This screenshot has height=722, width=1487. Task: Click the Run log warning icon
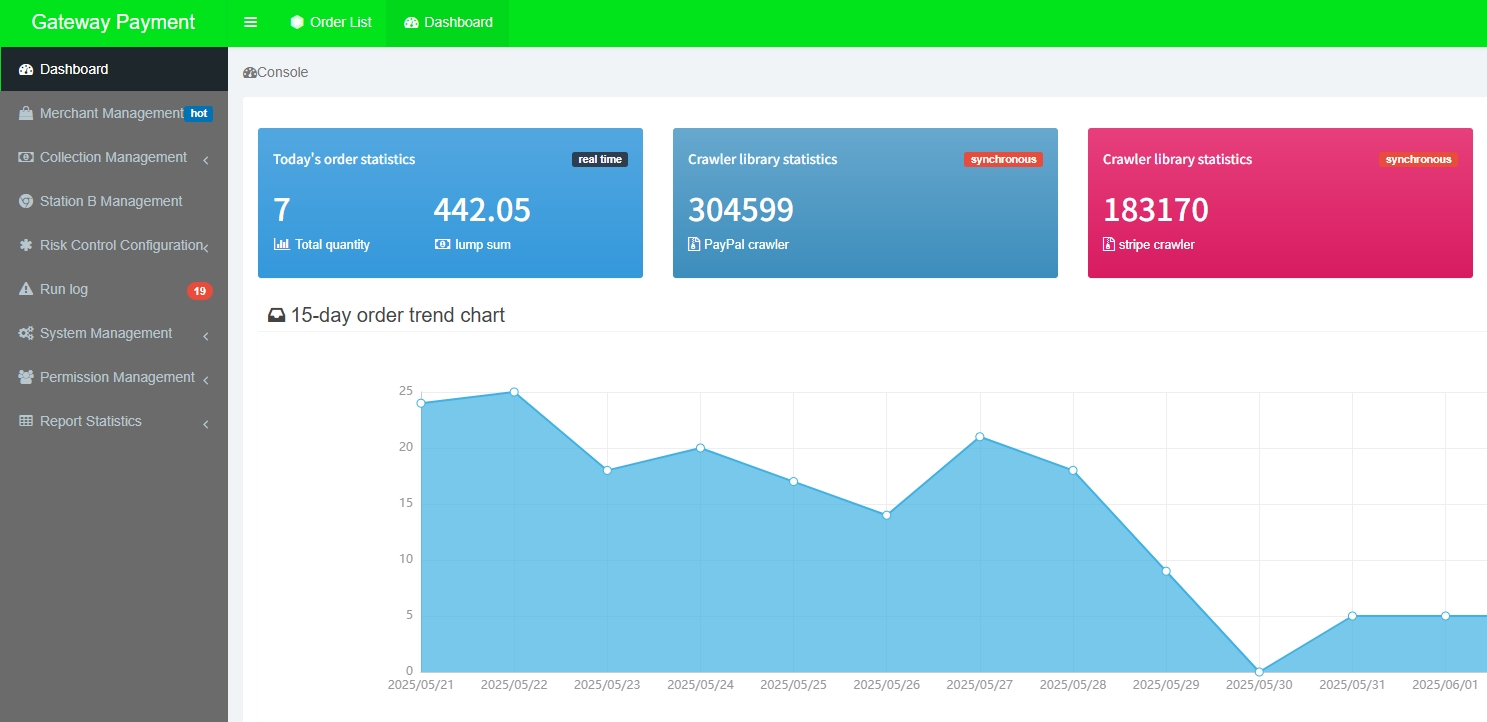pos(26,289)
